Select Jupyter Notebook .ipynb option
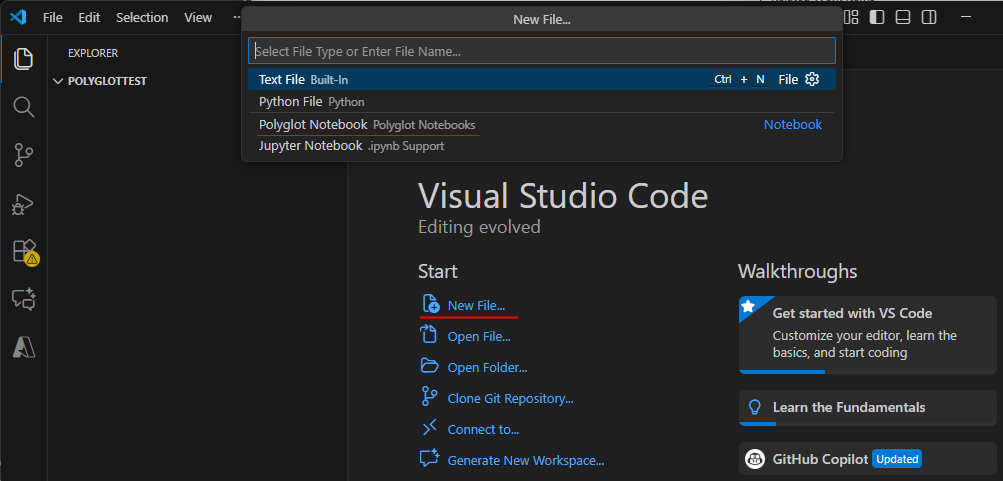 tap(542, 146)
